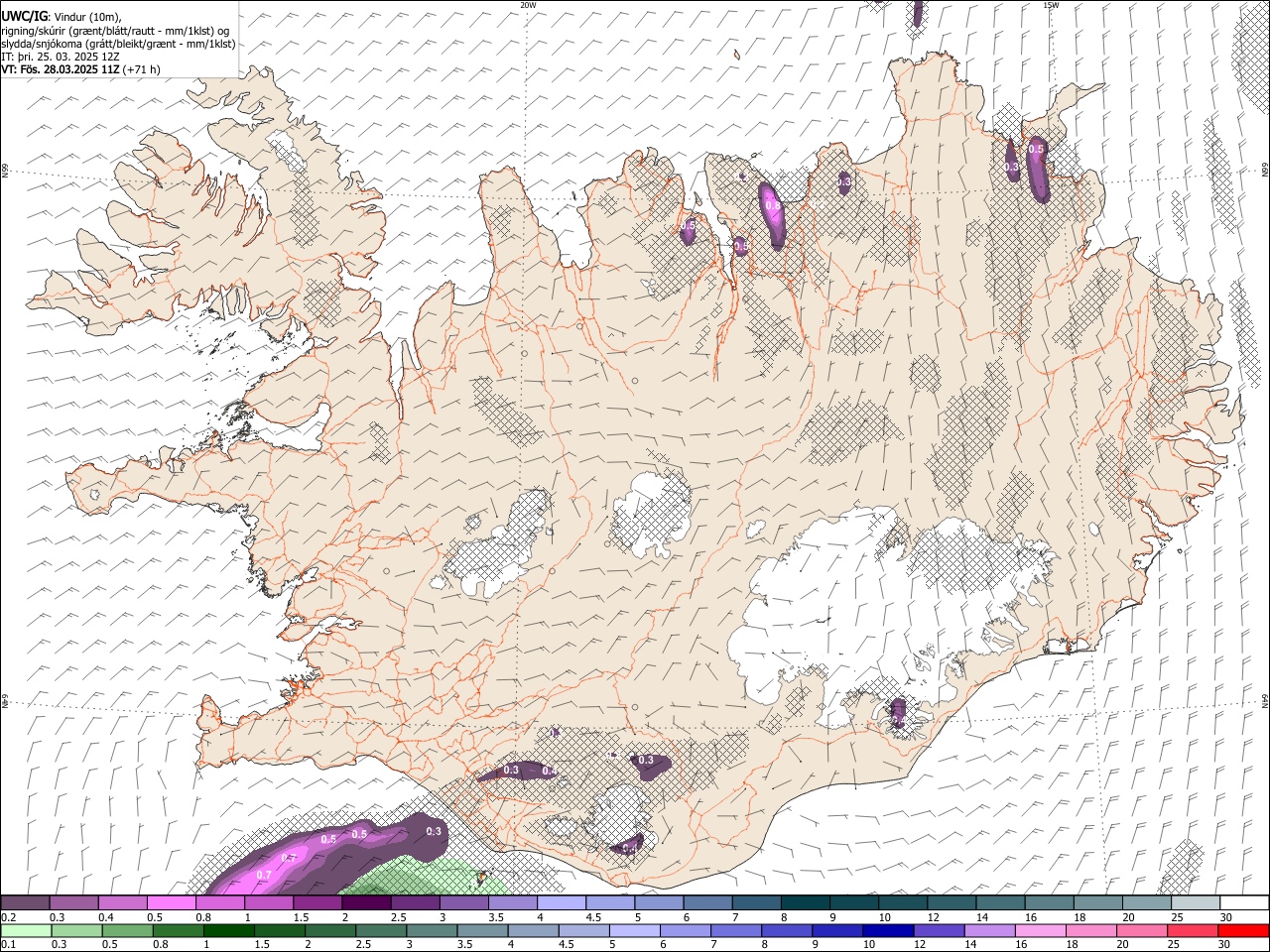The image size is (1270, 952).
Task: Pick lower legend swatch between 0.3 and 0.5
Action: [76, 931]
